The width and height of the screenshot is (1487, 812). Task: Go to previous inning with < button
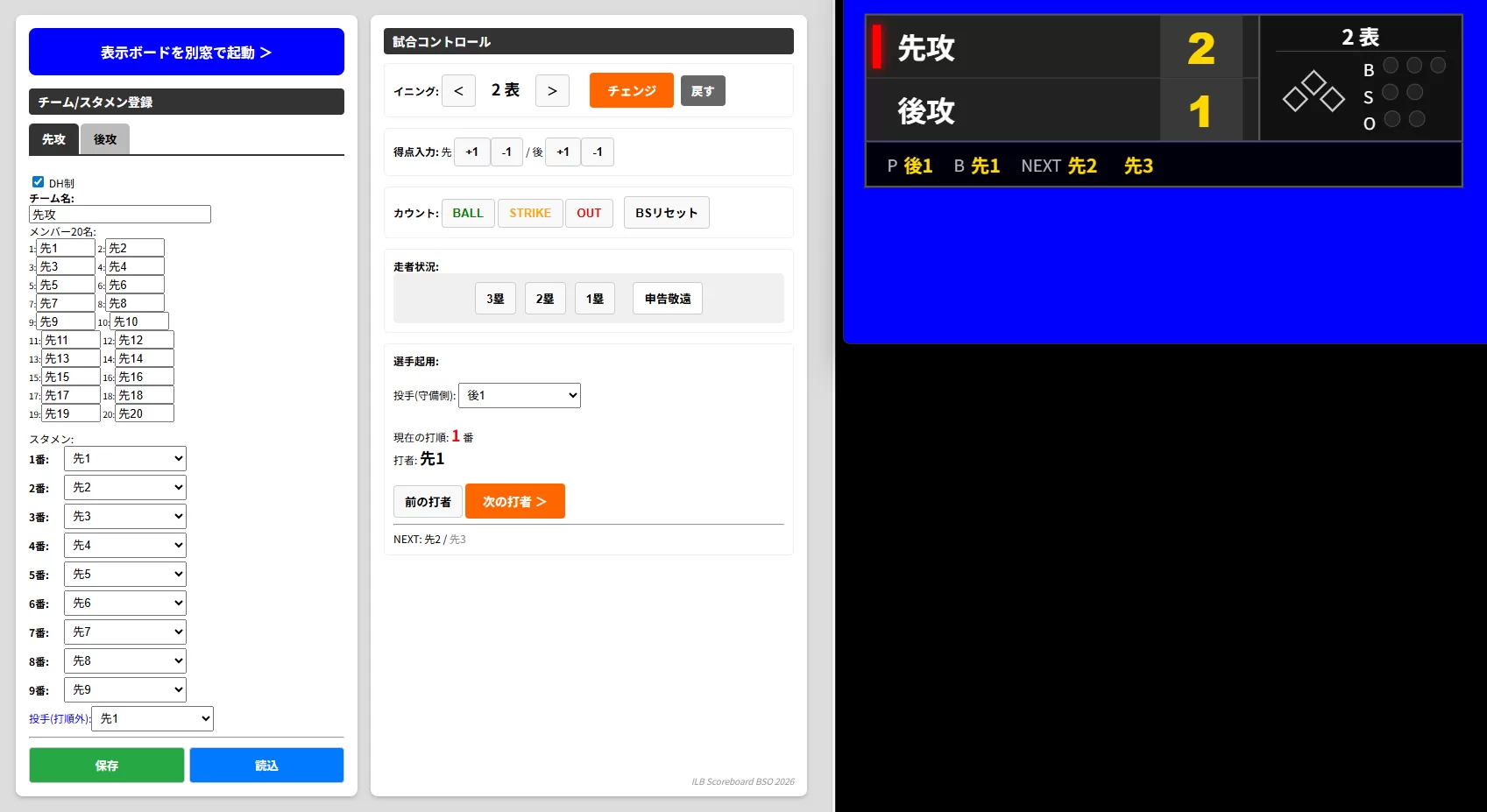point(458,90)
